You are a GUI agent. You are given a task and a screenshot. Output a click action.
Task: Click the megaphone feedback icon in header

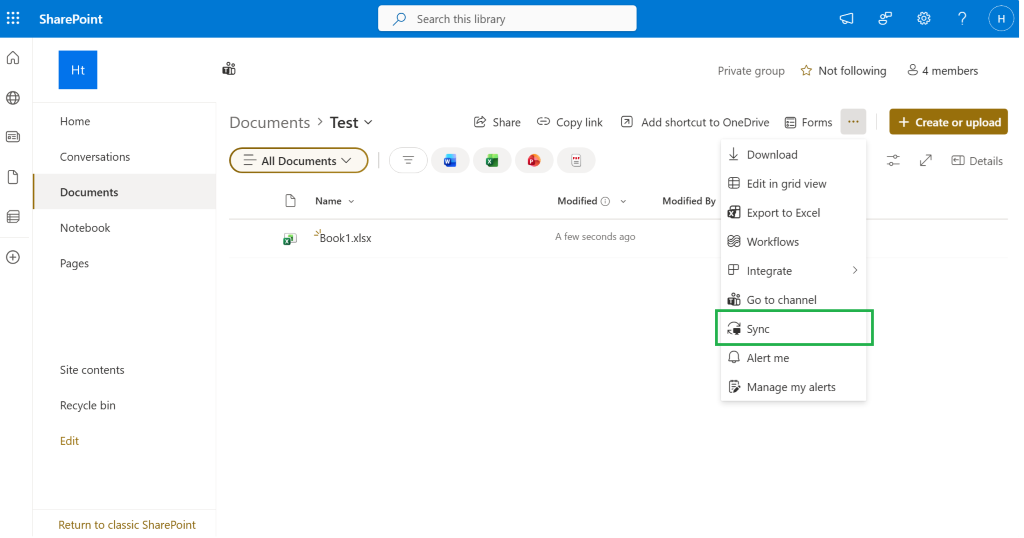point(846,19)
